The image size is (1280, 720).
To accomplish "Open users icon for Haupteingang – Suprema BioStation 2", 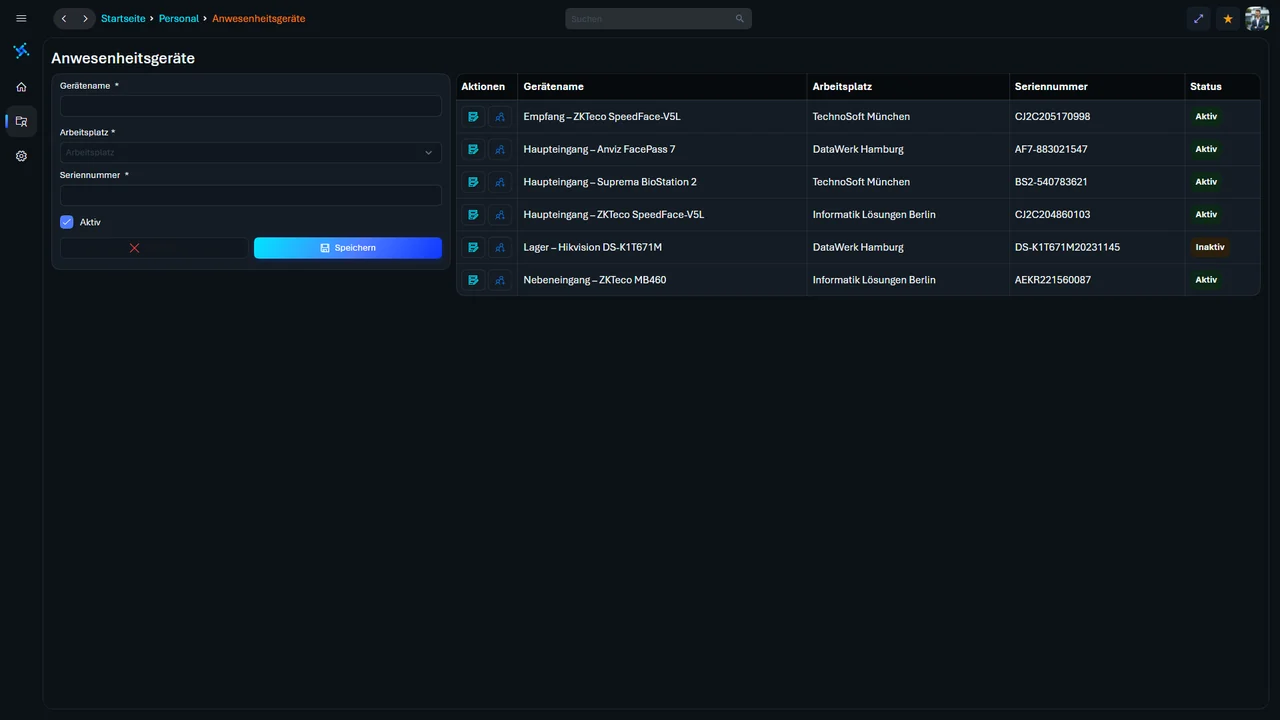I will 500,182.
